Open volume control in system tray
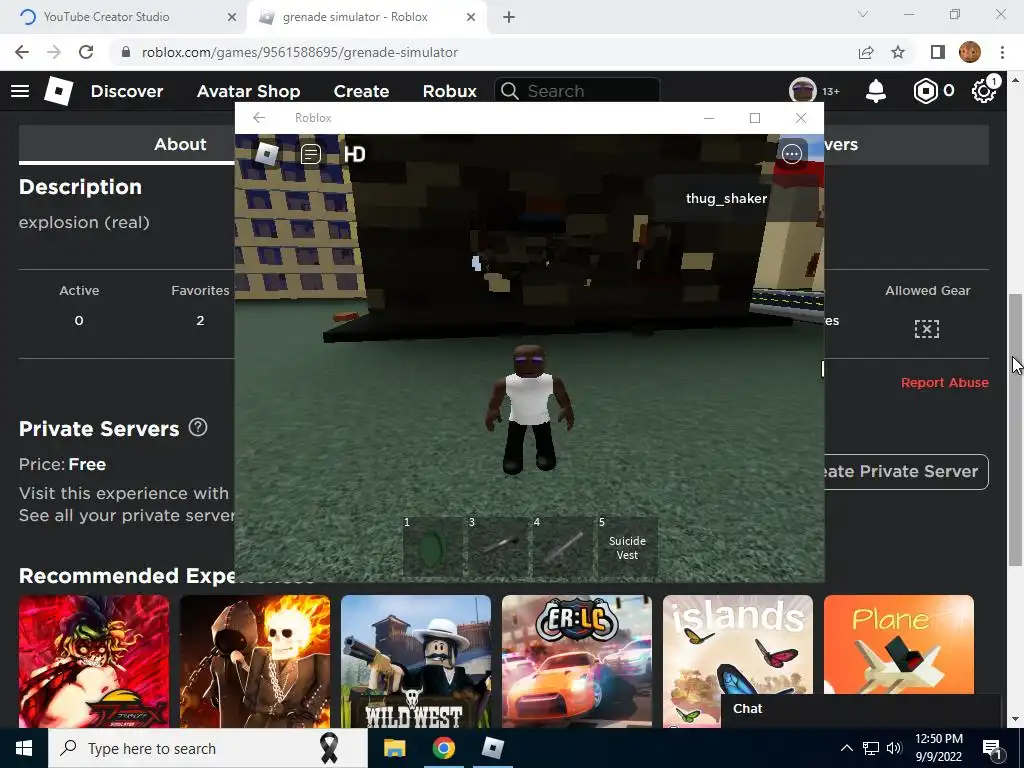The width and height of the screenshot is (1024, 768). coord(894,748)
